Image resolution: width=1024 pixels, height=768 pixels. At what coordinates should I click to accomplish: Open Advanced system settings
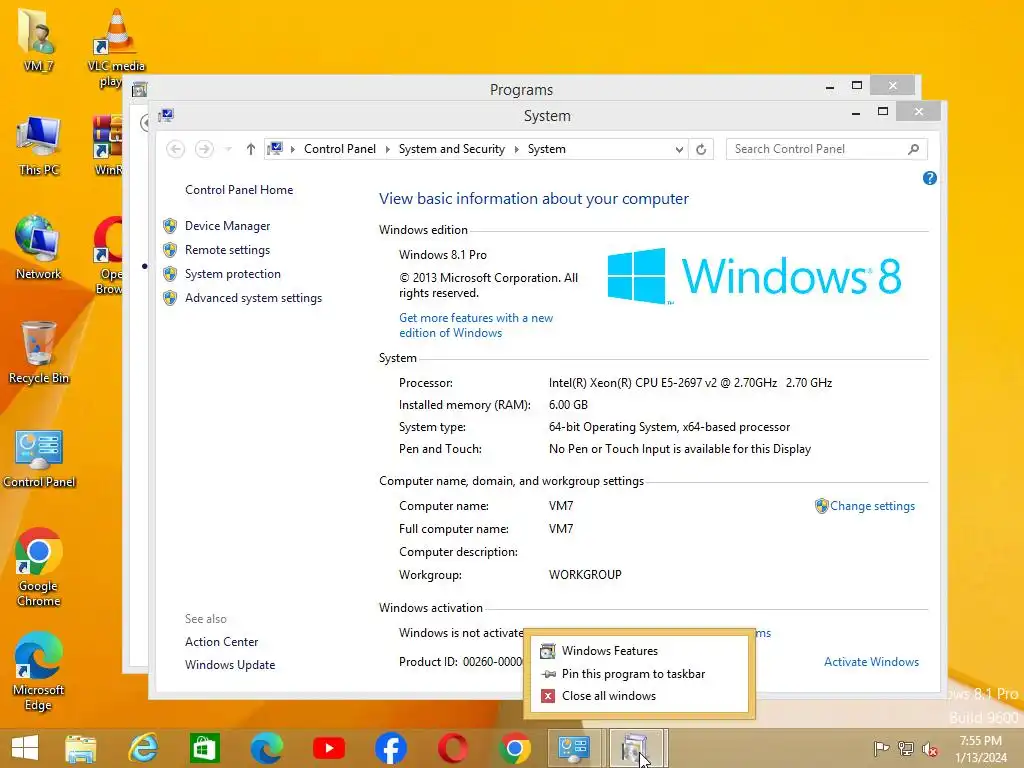(x=253, y=298)
